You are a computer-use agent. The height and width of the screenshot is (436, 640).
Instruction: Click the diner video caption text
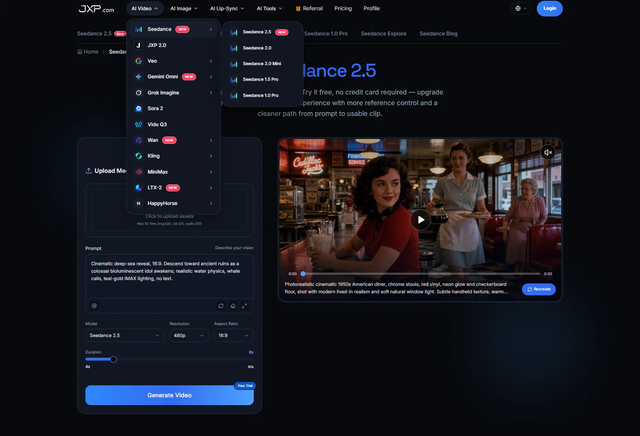tap(396, 288)
